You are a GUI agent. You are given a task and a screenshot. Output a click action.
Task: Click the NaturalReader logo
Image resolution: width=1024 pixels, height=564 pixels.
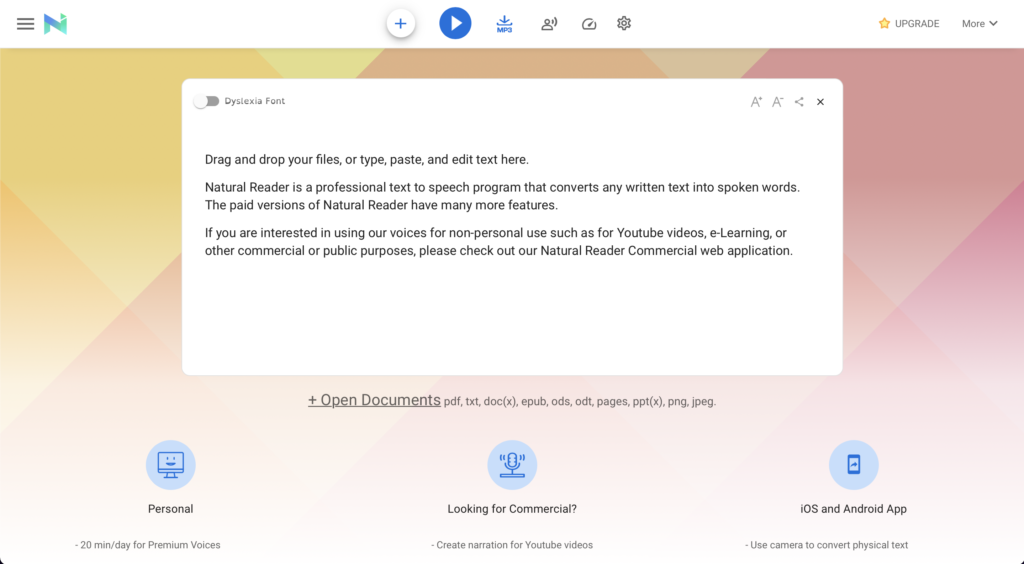56,24
